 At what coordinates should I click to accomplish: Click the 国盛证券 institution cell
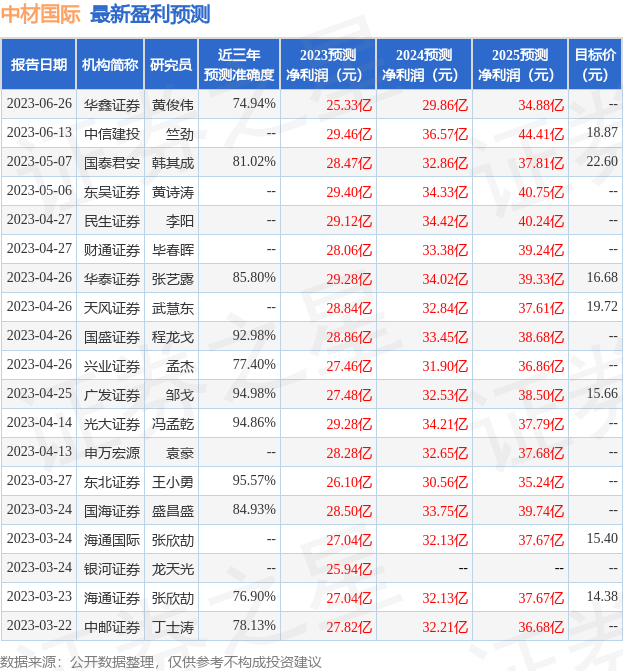click(x=112, y=337)
